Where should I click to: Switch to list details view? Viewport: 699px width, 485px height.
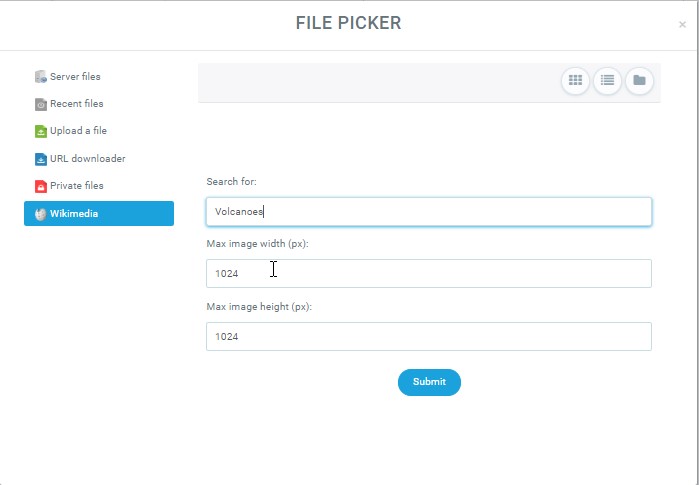607,81
